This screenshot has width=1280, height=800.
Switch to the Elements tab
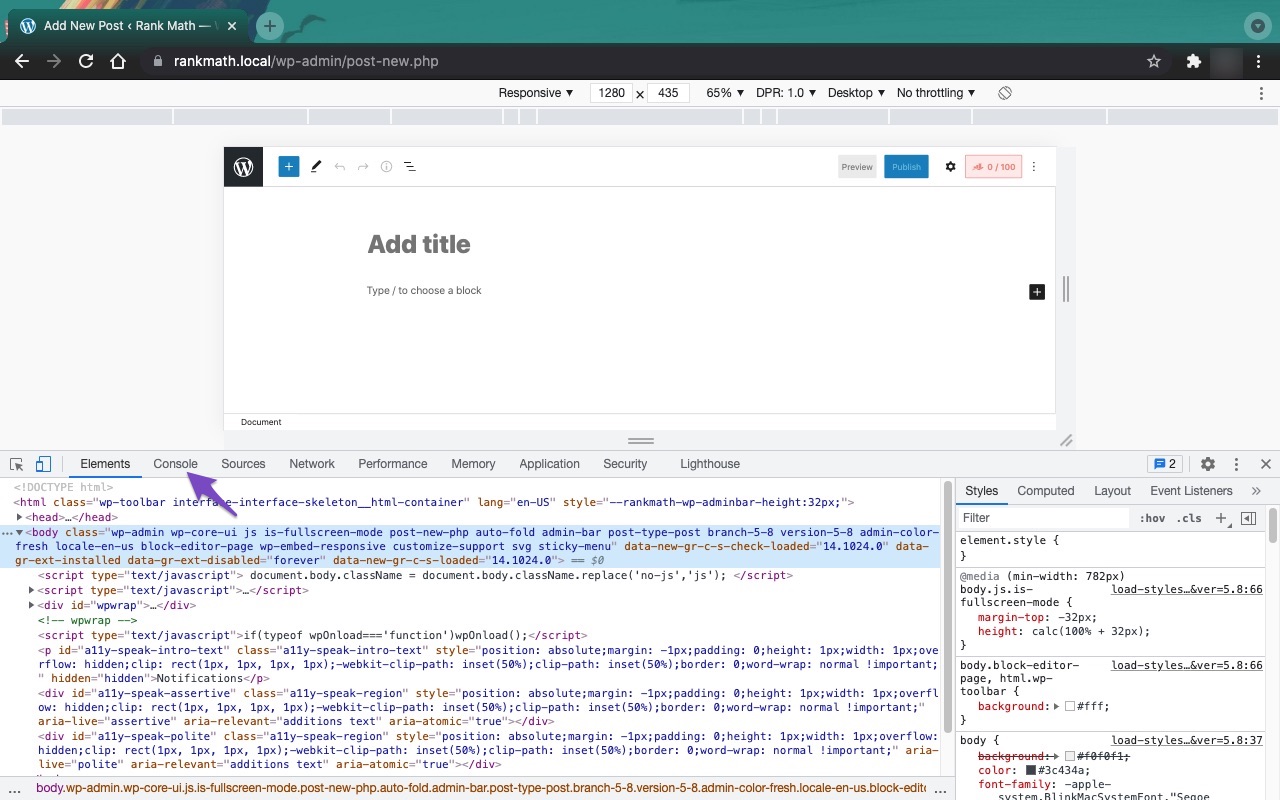tap(105, 464)
